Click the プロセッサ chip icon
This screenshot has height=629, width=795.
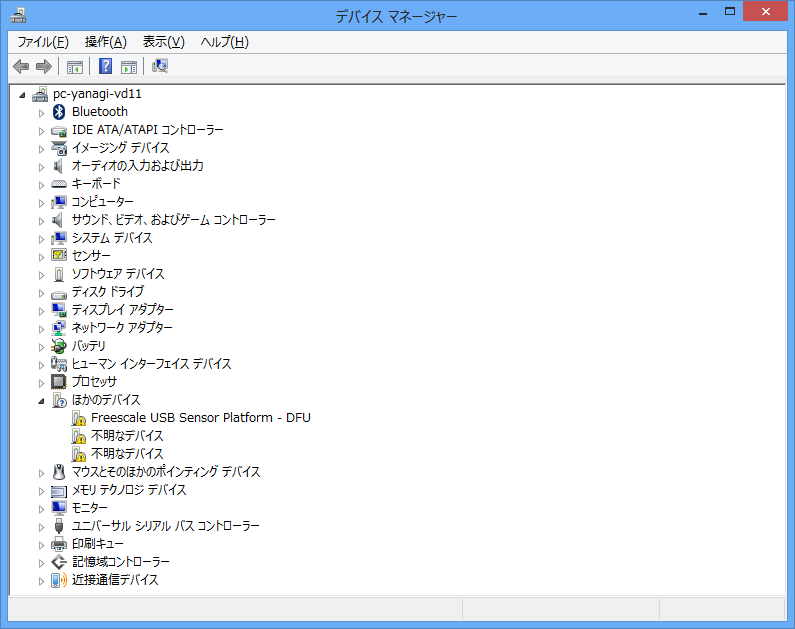pyautogui.click(x=59, y=382)
